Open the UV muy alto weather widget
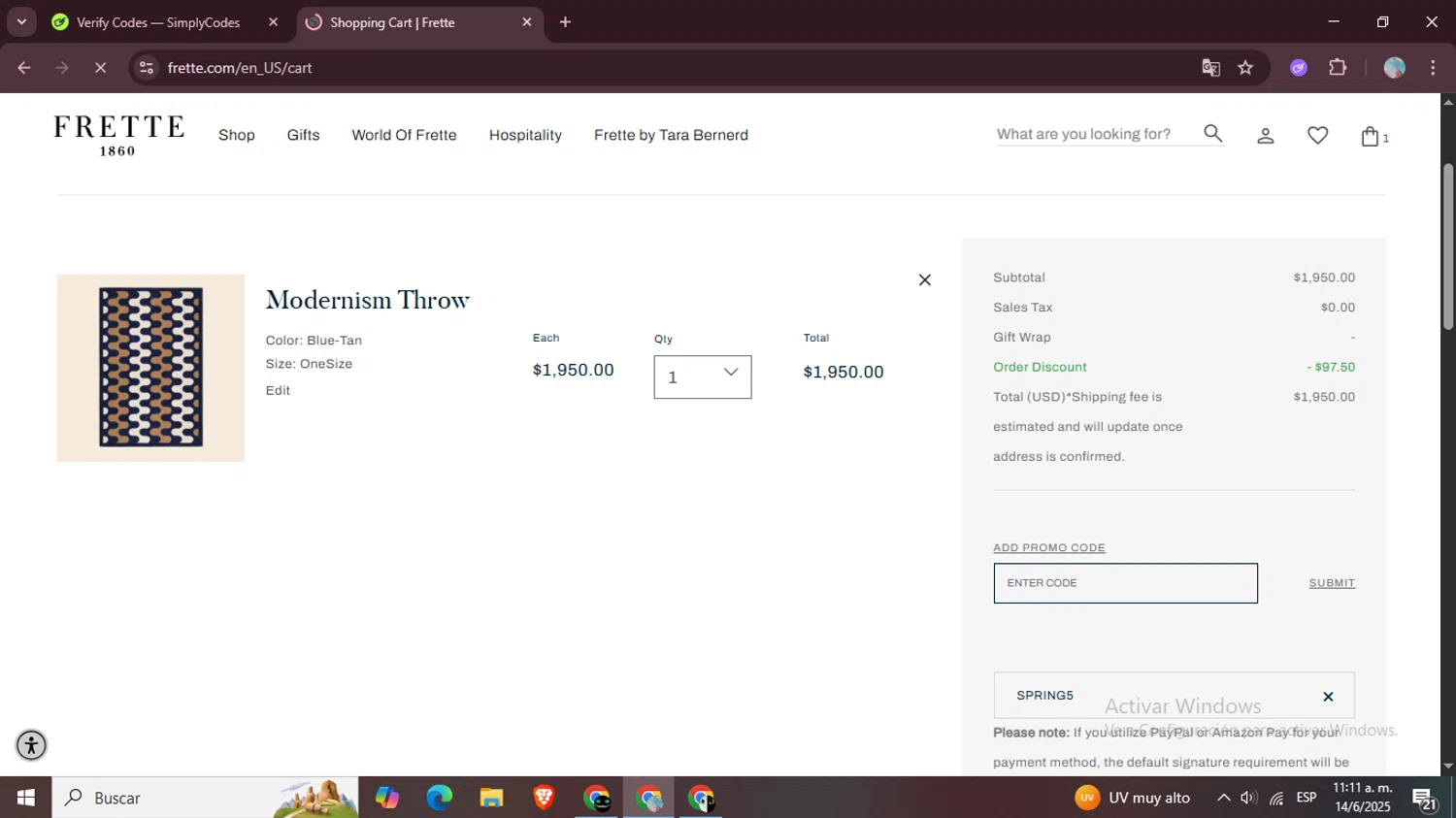Viewport: 1456px width, 818px height. click(1132, 798)
